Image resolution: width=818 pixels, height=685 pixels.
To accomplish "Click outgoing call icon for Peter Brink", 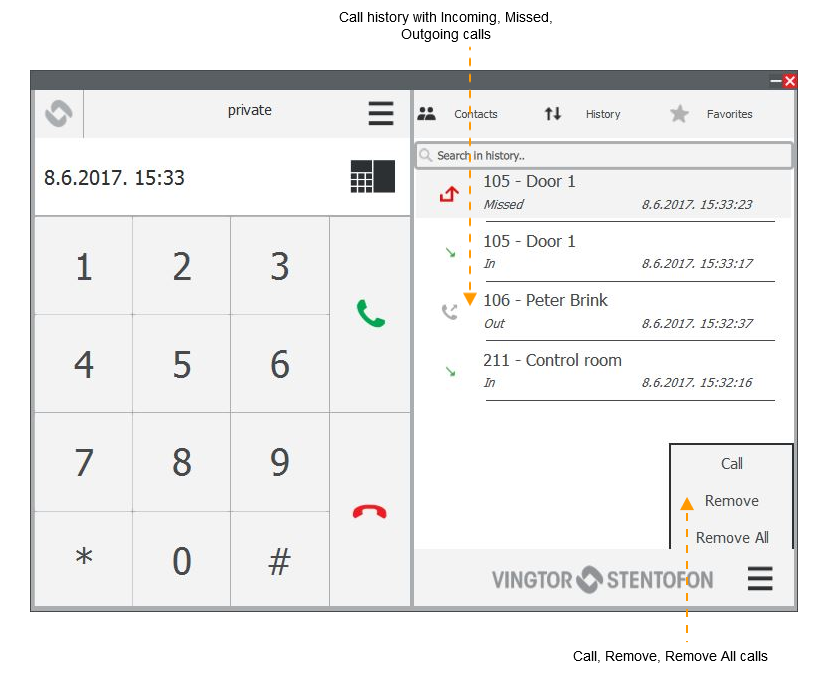I will (x=450, y=311).
